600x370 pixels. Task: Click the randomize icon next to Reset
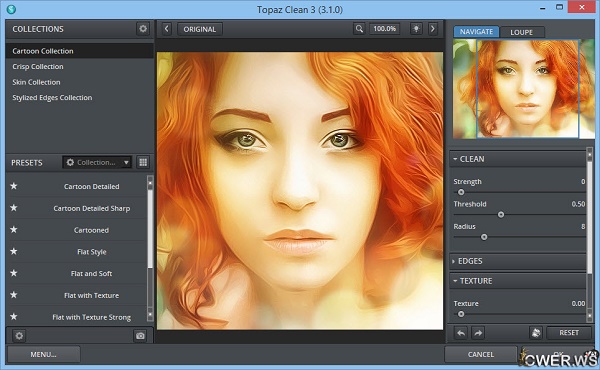536,333
